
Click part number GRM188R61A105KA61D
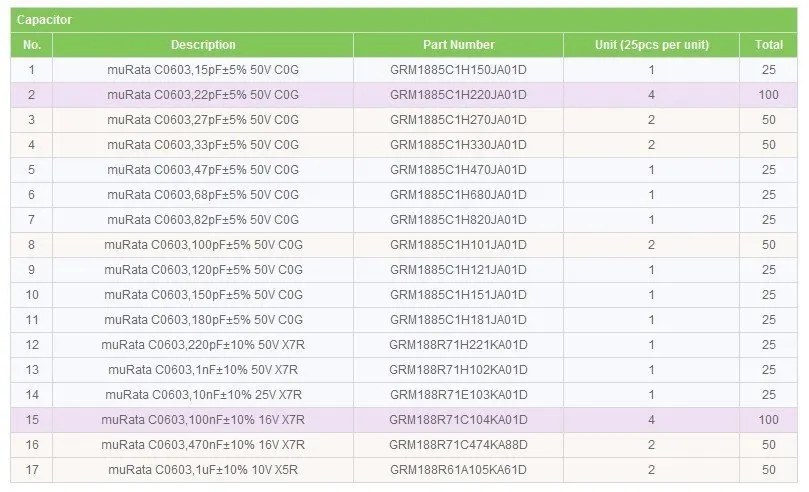click(x=458, y=470)
